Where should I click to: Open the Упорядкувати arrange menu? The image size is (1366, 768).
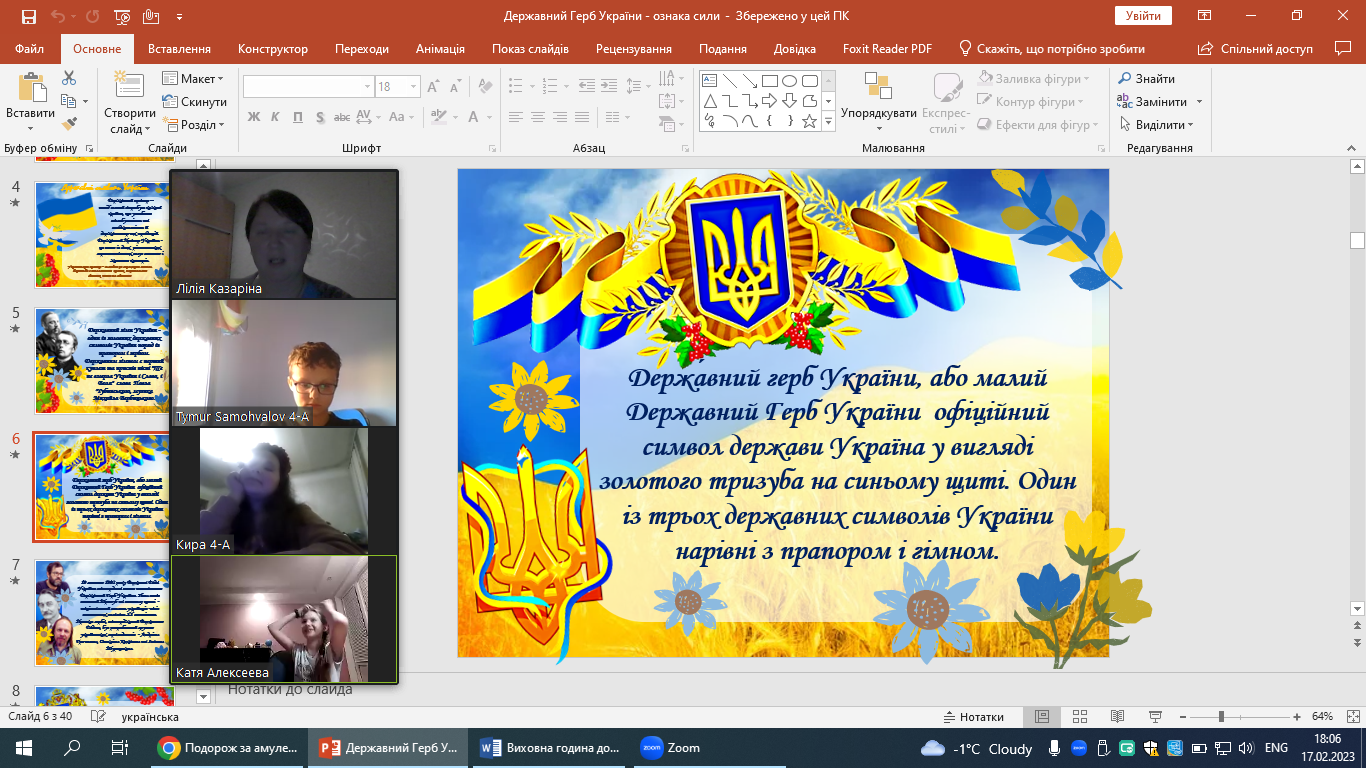point(878,102)
